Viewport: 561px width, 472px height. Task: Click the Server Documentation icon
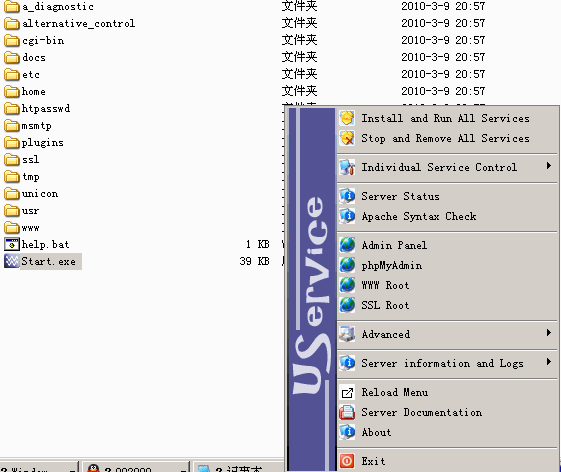[347, 412]
